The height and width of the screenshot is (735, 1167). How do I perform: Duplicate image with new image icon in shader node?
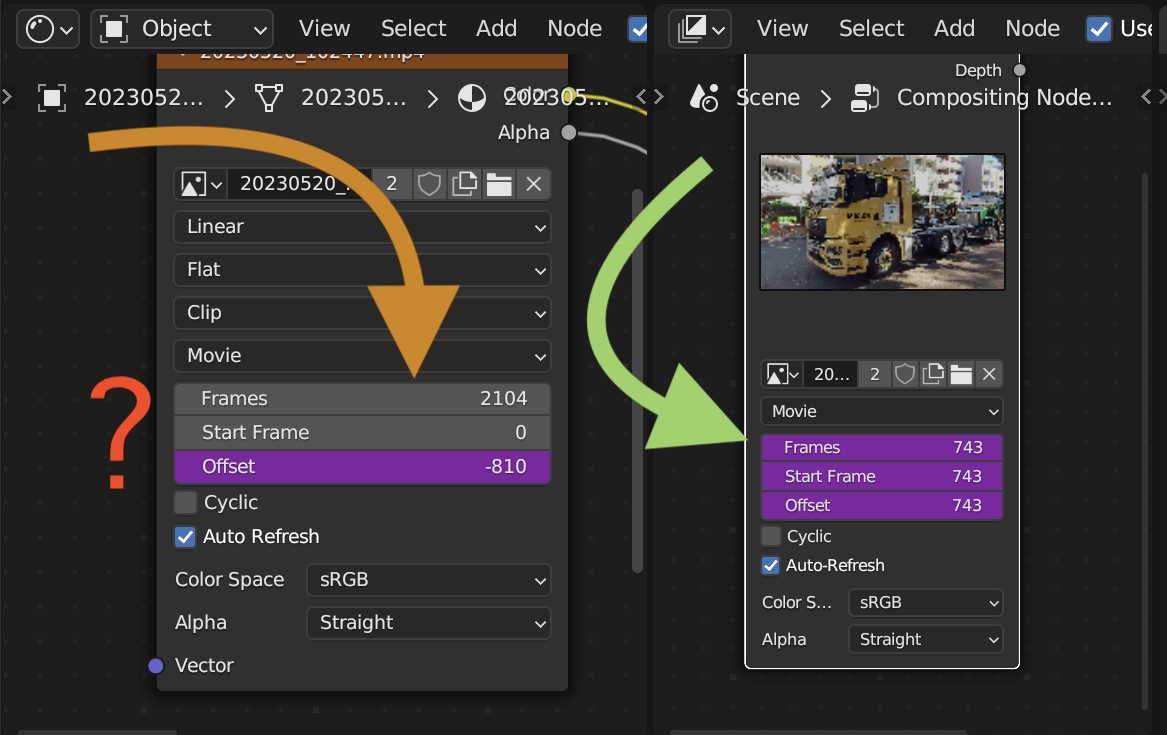(x=464, y=184)
